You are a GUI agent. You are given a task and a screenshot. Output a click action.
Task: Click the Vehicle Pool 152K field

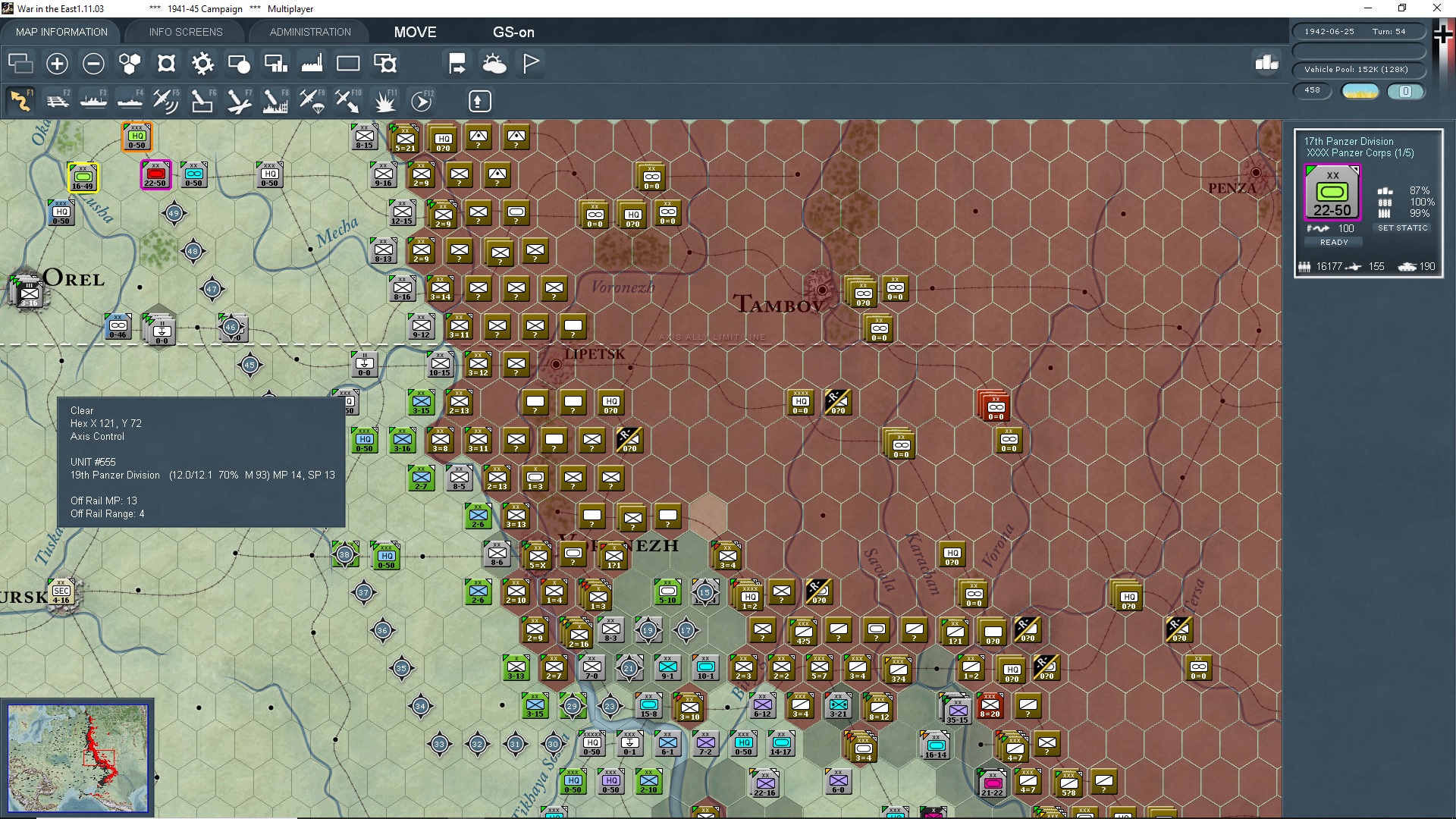tap(1358, 69)
